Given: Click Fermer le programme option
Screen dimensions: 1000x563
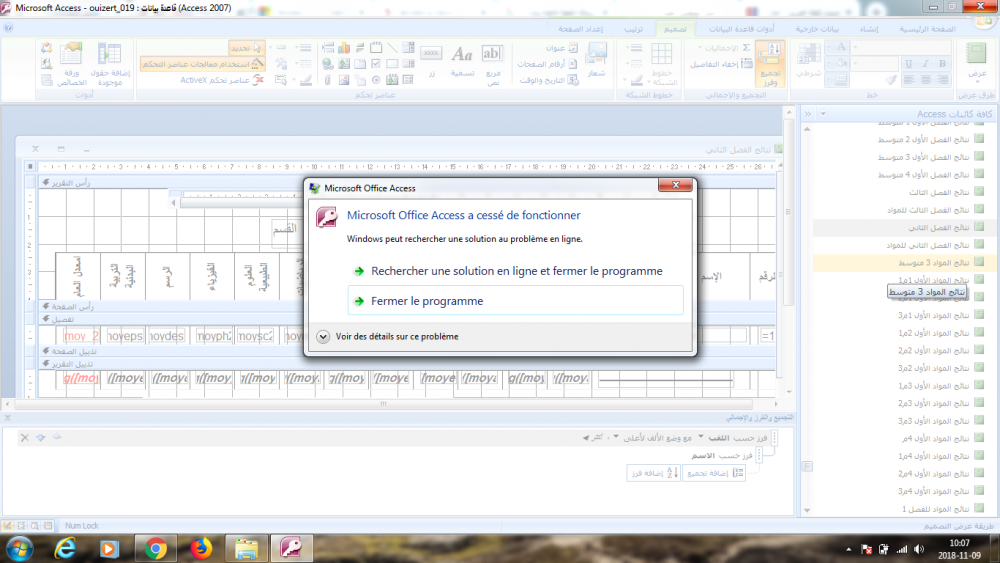Looking at the screenshot, I should pyautogui.click(x=515, y=301).
